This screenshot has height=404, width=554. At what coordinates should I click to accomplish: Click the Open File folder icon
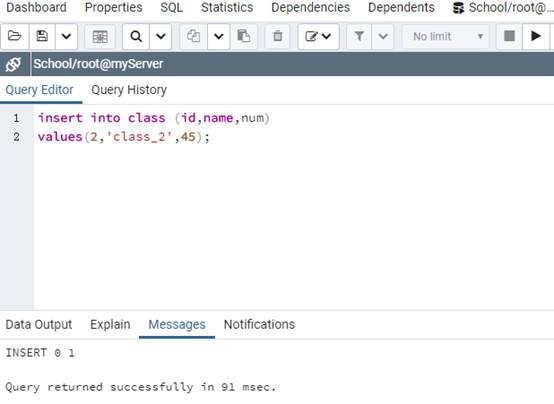pyautogui.click(x=14, y=36)
